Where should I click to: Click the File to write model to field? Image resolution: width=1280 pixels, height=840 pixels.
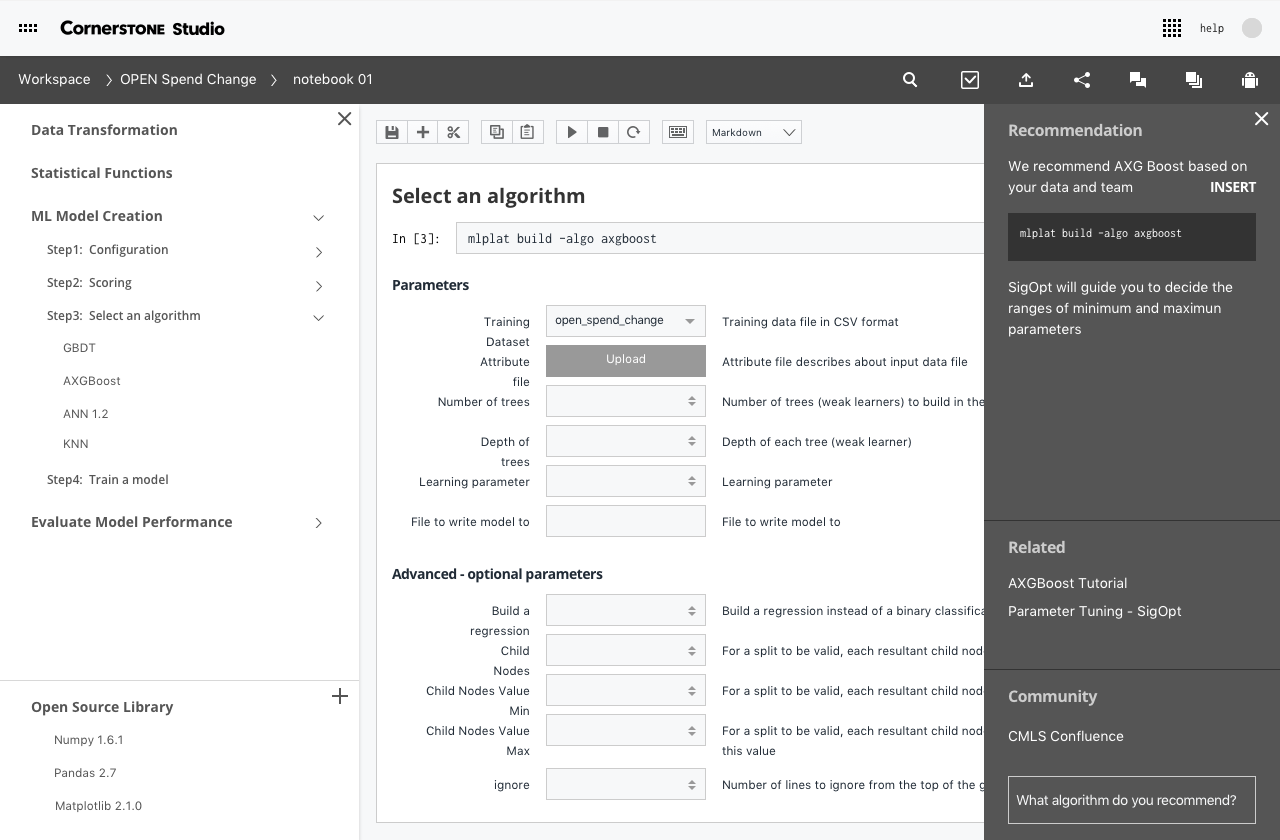pyautogui.click(x=625, y=521)
